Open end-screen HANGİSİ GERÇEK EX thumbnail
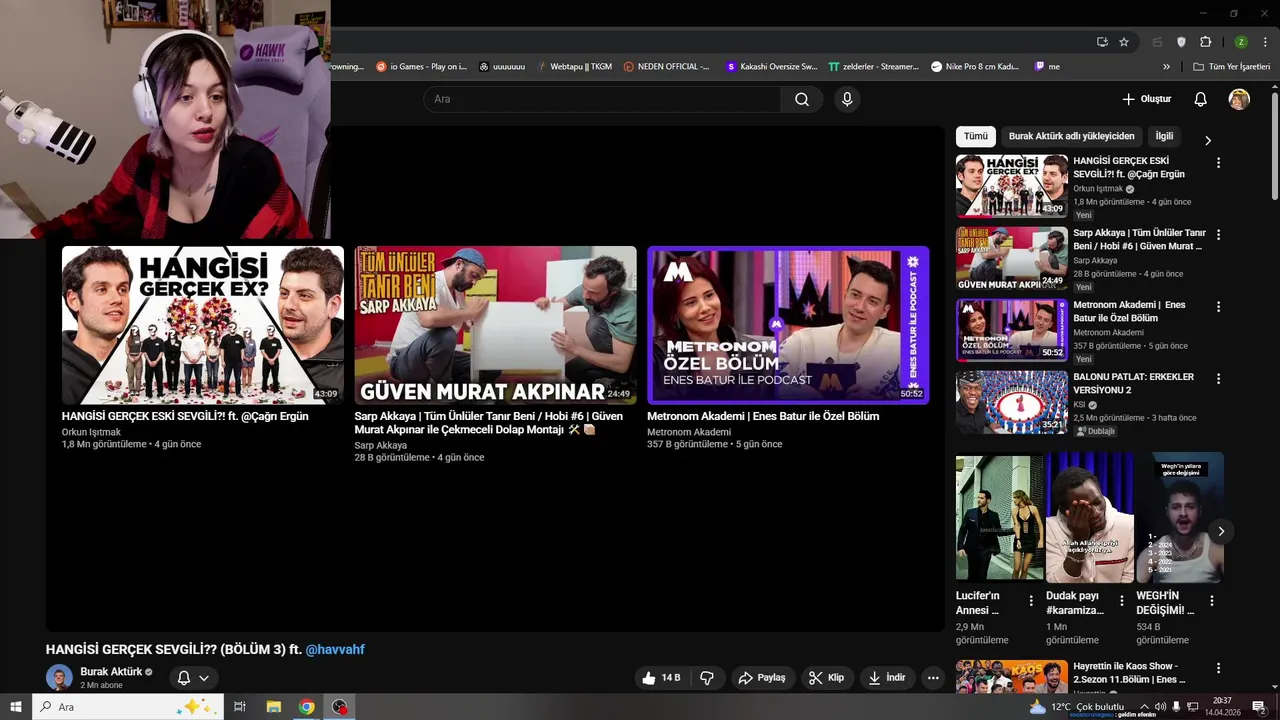Screen dimensions: 1280x720 coord(203,325)
